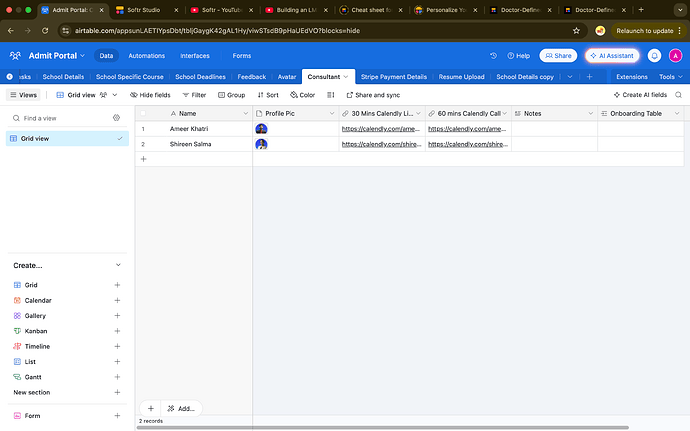Open Ameer Khatri 30 mins Calendly link
The image size is (690, 431).
[x=381, y=129]
